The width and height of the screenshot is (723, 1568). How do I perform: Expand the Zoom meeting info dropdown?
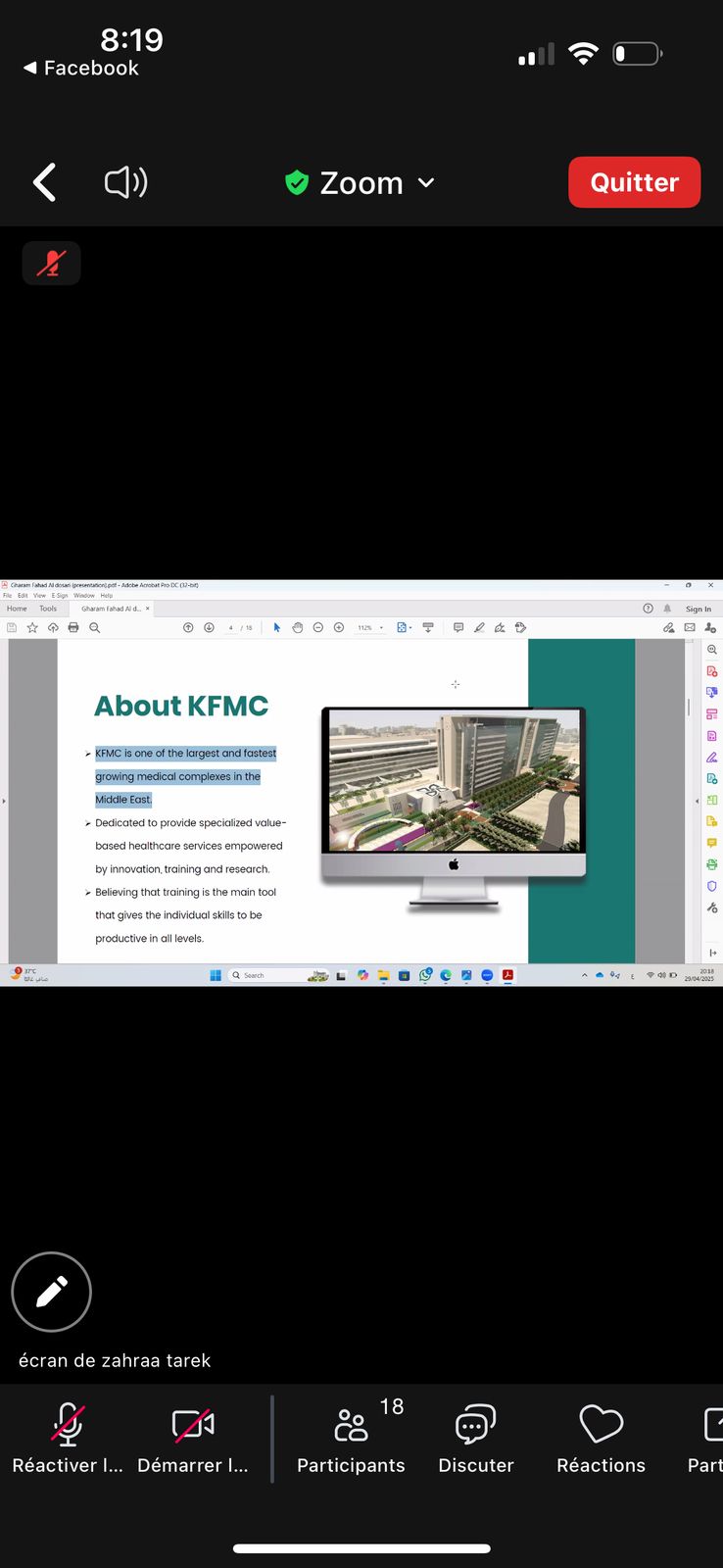pos(426,182)
